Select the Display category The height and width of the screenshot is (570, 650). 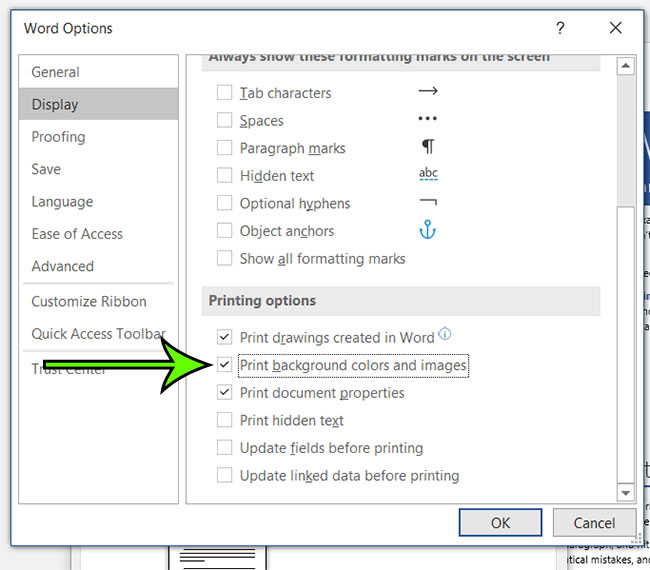tap(98, 104)
